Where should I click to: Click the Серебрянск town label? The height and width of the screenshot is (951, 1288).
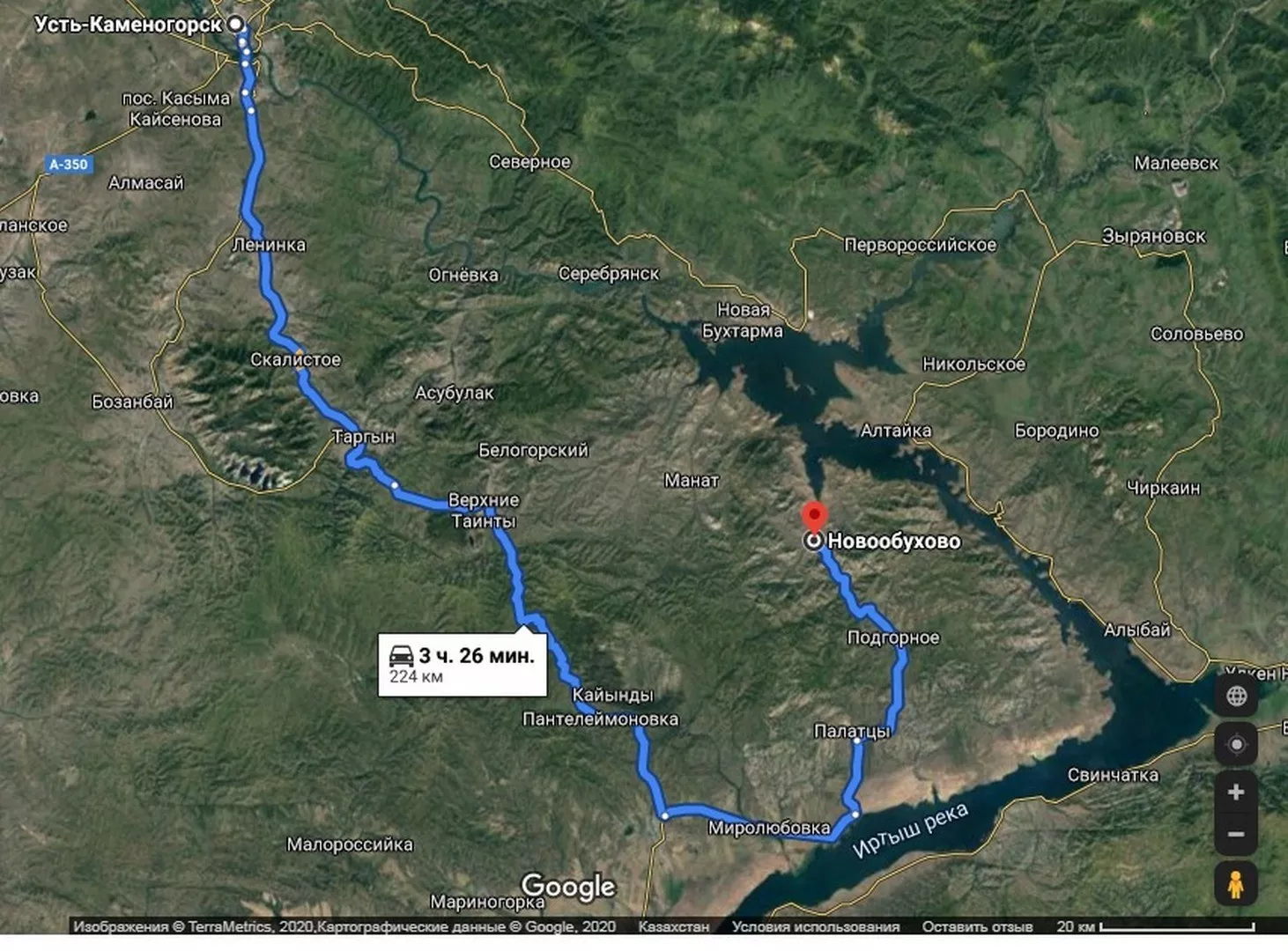608,274
